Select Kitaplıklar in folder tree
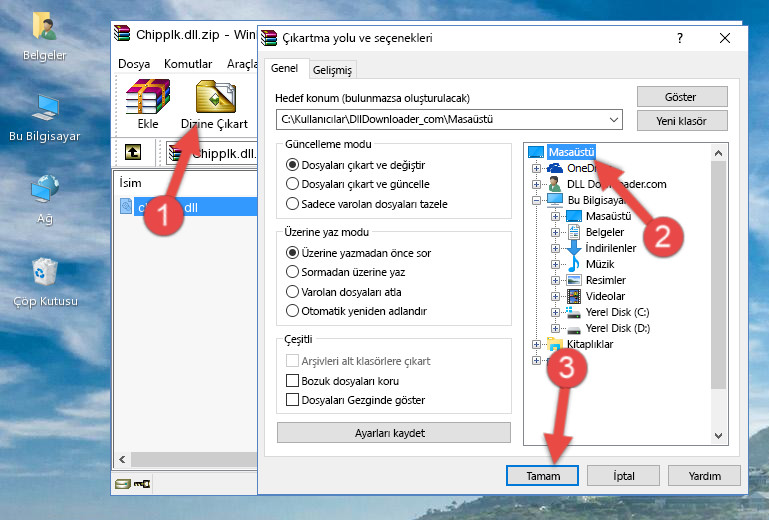The image size is (769, 520). (590, 344)
